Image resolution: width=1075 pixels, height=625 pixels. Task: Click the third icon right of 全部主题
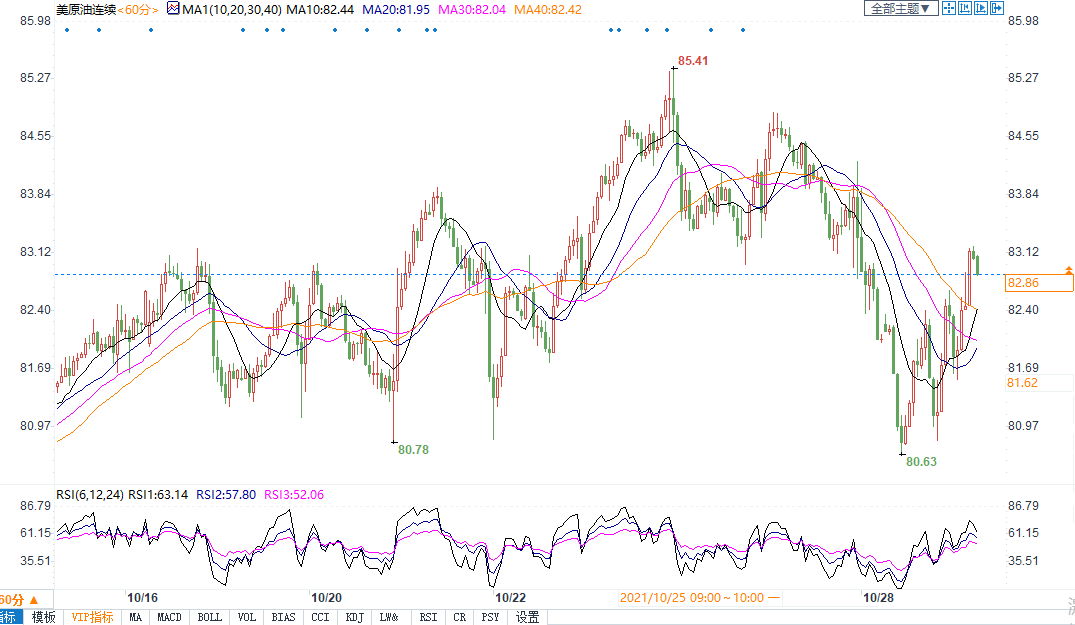[x=981, y=8]
